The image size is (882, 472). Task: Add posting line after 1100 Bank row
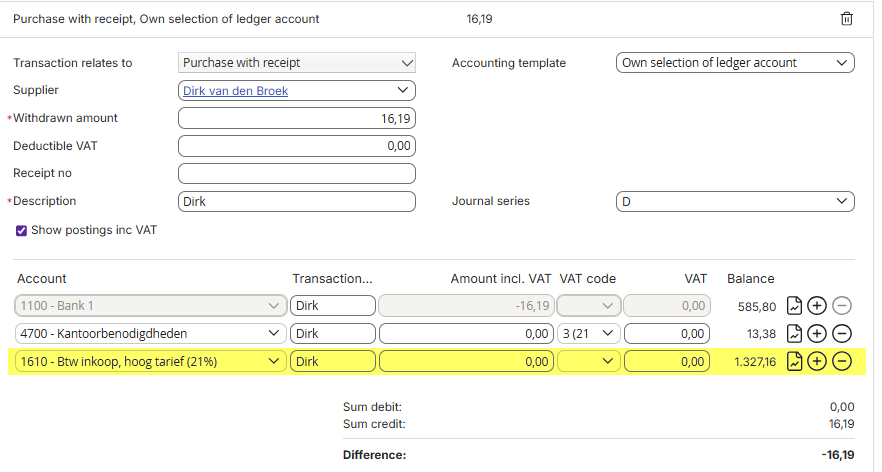(x=817, y=306)
